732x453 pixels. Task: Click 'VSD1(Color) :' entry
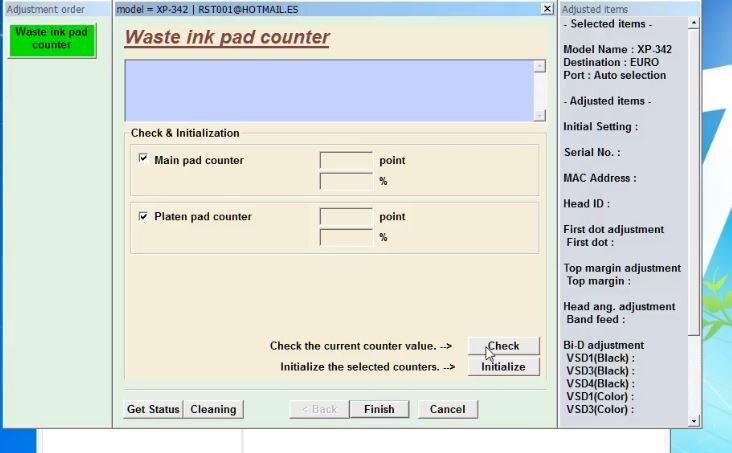tap(600, 396)
